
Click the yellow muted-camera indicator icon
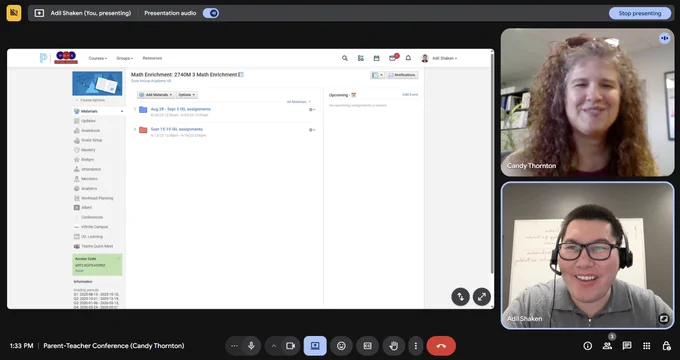click(x=14, y=13)
